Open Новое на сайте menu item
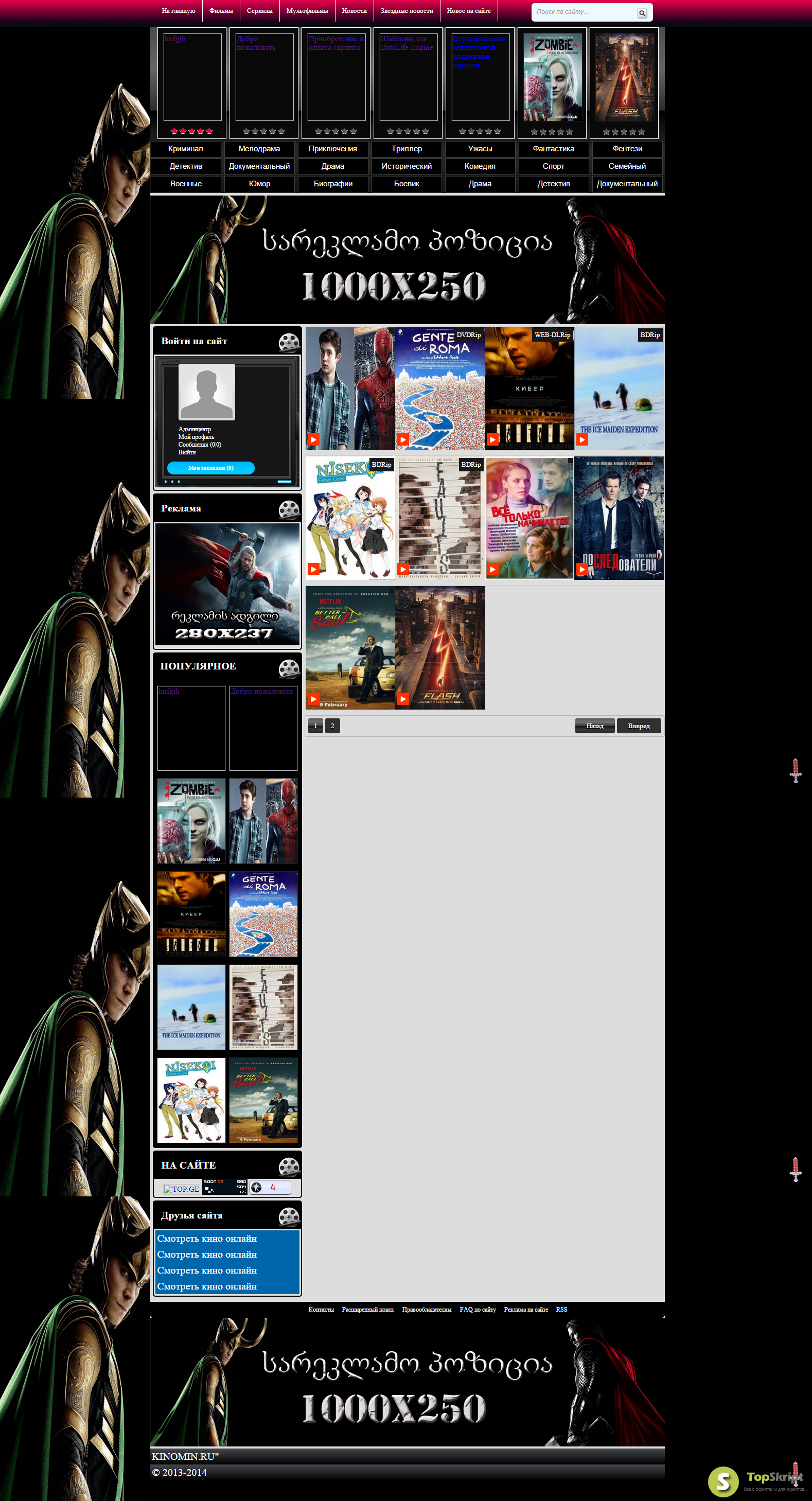 (468, 10)
